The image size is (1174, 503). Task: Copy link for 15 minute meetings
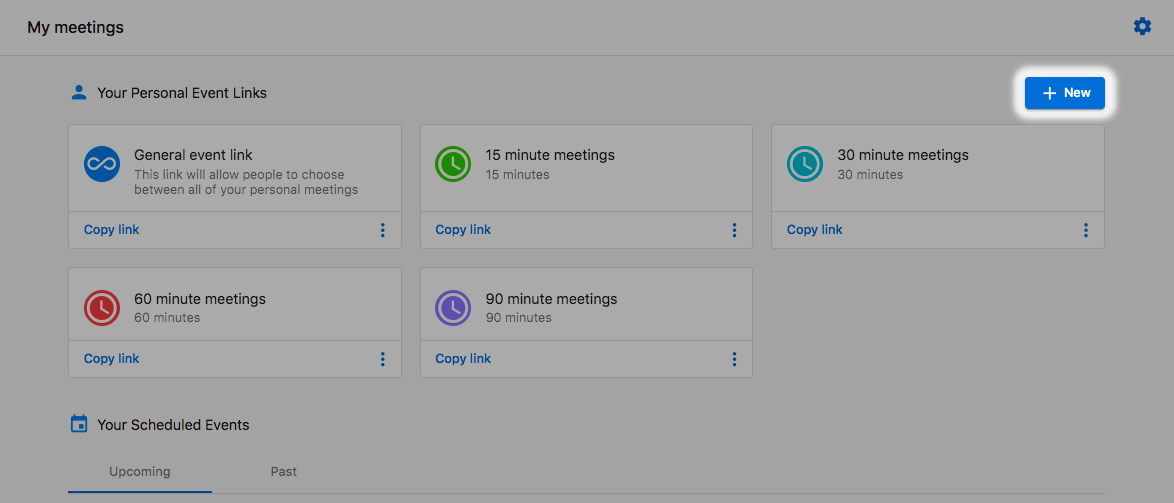point(463,230)
